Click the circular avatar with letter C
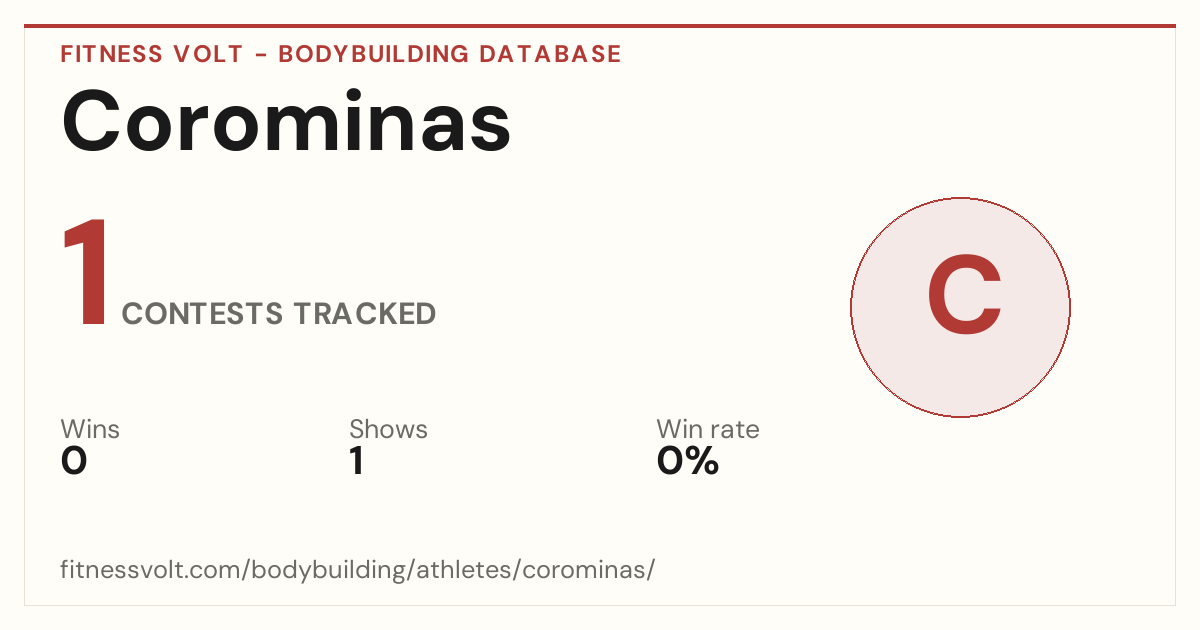 pyautogui.click(x=960, y=307)
